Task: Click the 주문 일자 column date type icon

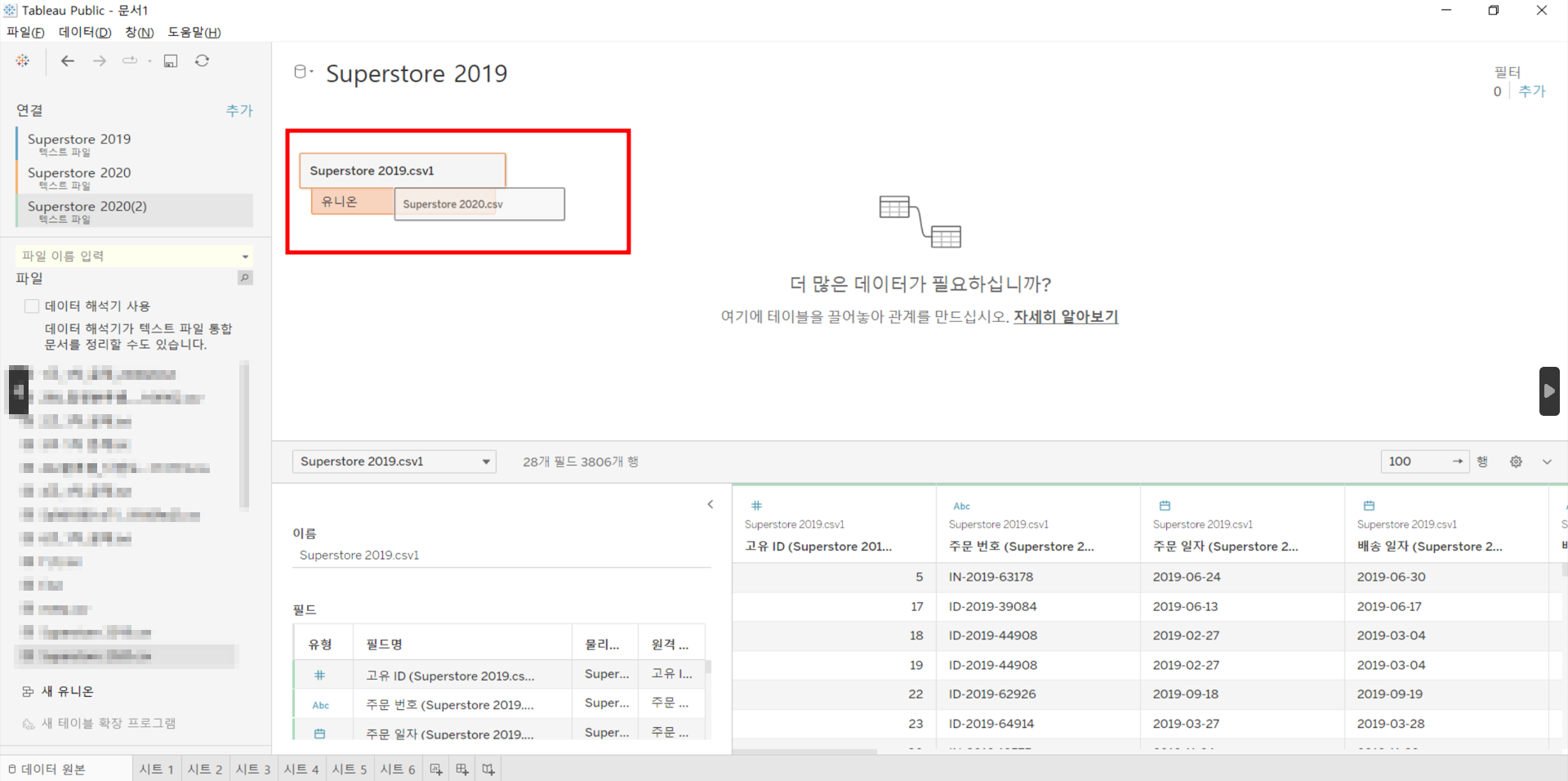Action: pyautogui.click(x=1165, y=506)
